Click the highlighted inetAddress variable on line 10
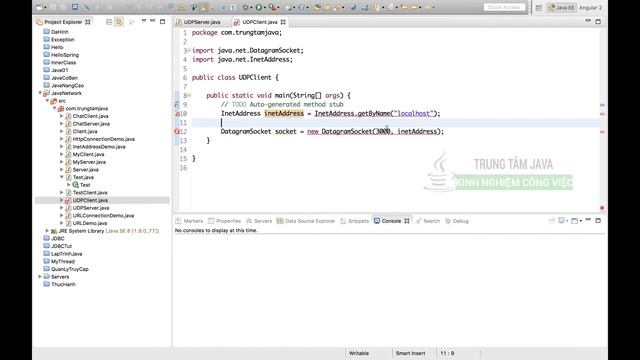 284,113
